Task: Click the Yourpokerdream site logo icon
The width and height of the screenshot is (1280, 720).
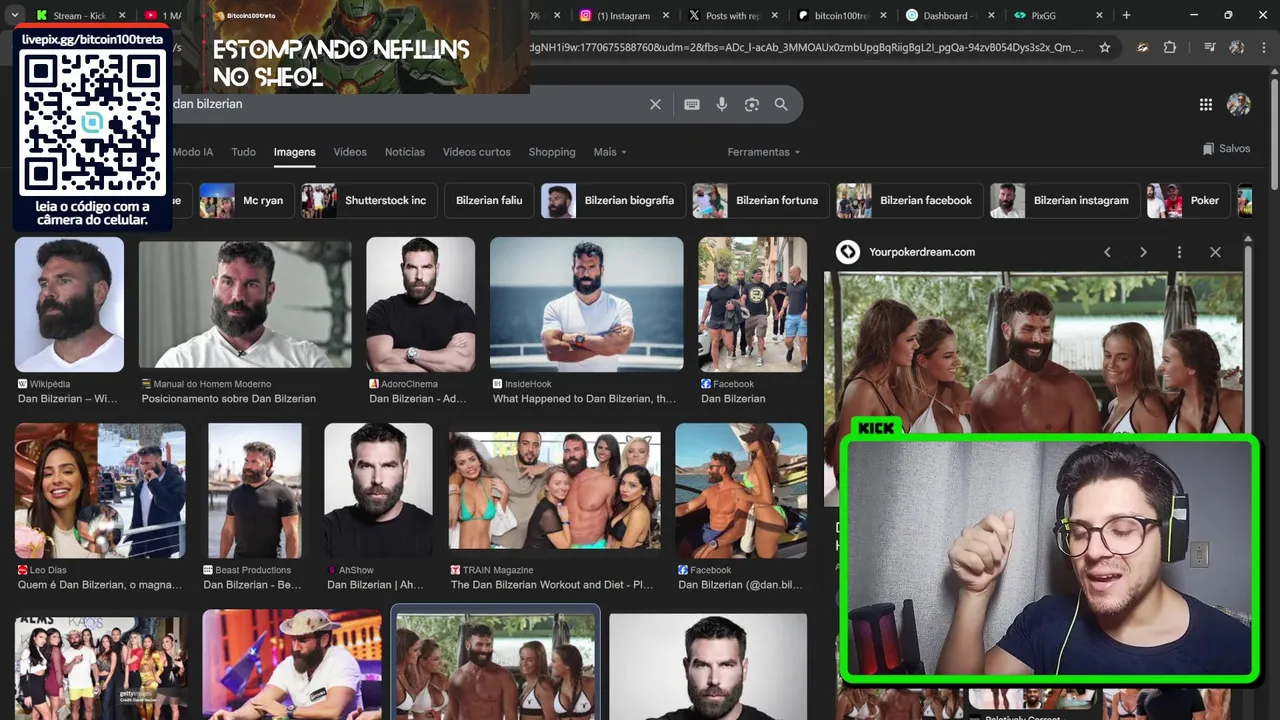Action: [848, 252]
